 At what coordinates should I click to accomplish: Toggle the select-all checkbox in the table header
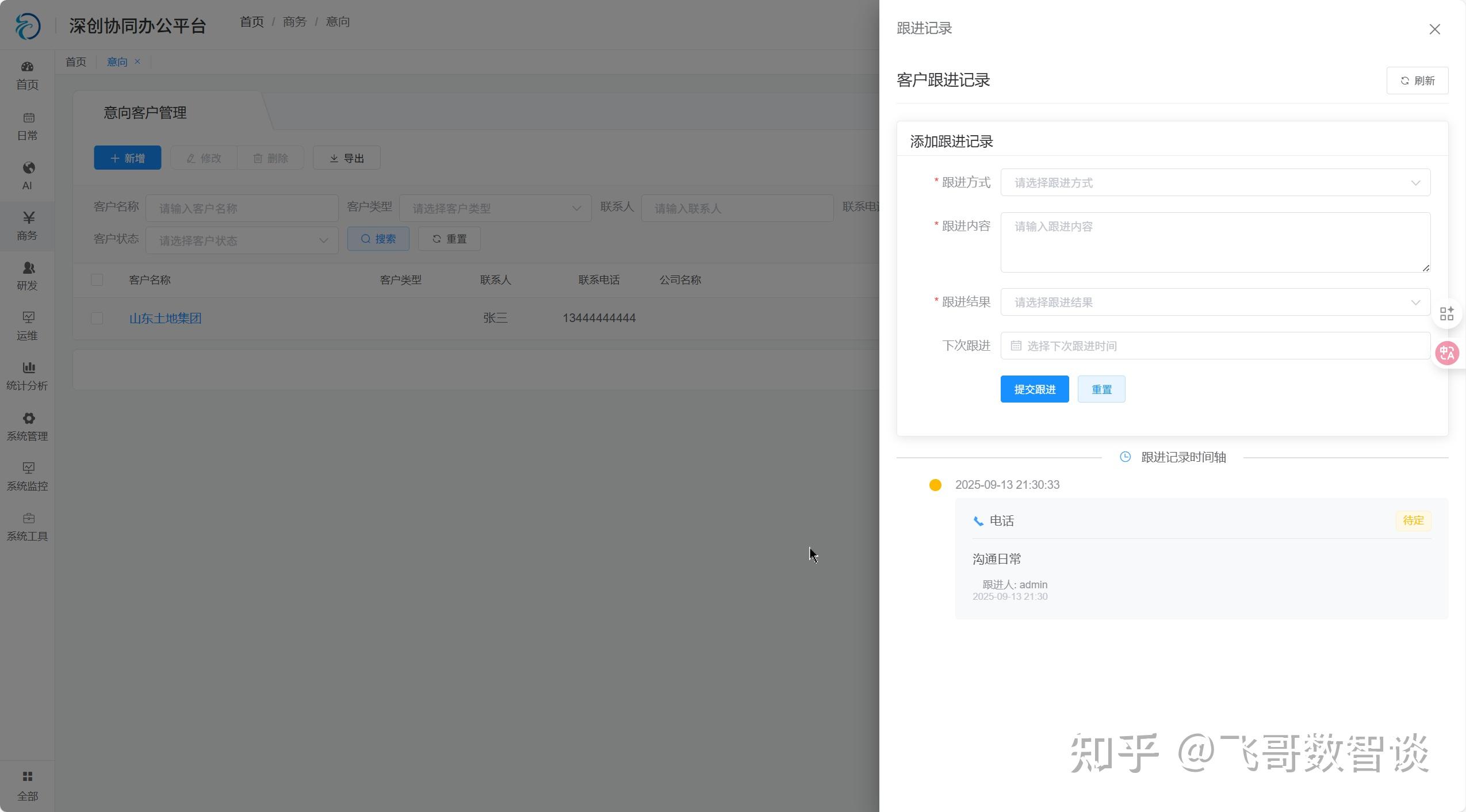(97, 280)
